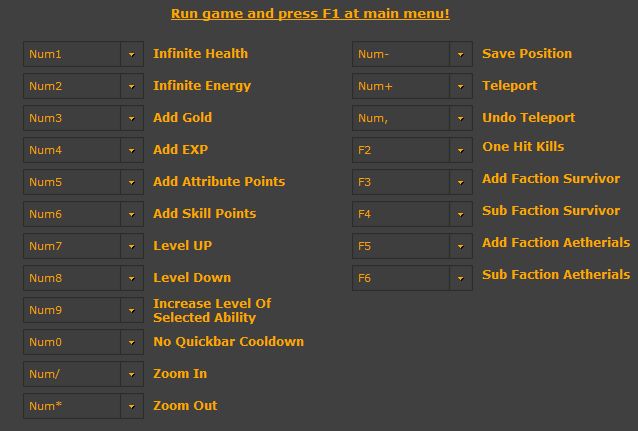
Task: Expand the Num/ dropdown for Zoom In
Action: [131, 375]
